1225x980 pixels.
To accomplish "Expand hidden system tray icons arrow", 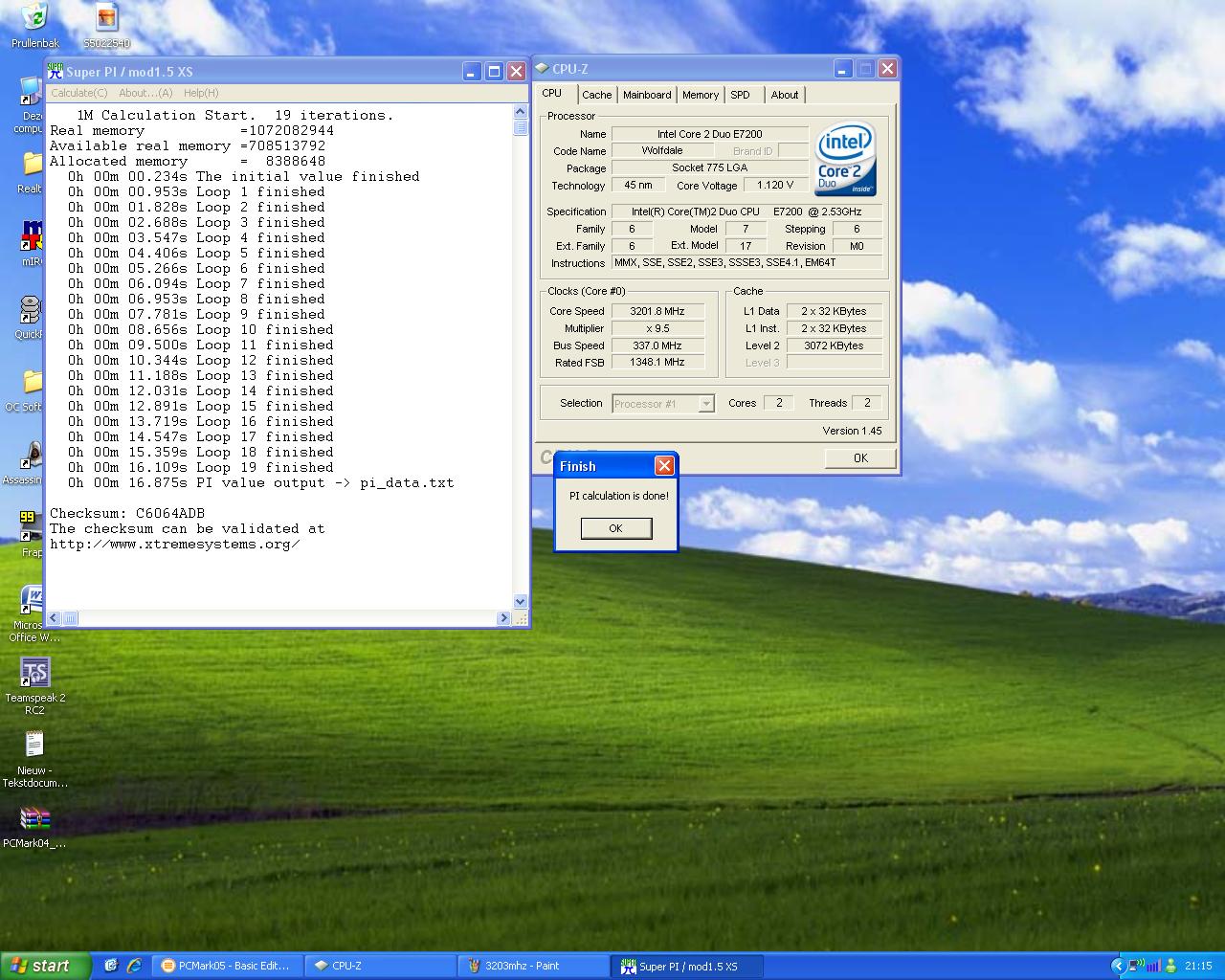I will 1117,966.
